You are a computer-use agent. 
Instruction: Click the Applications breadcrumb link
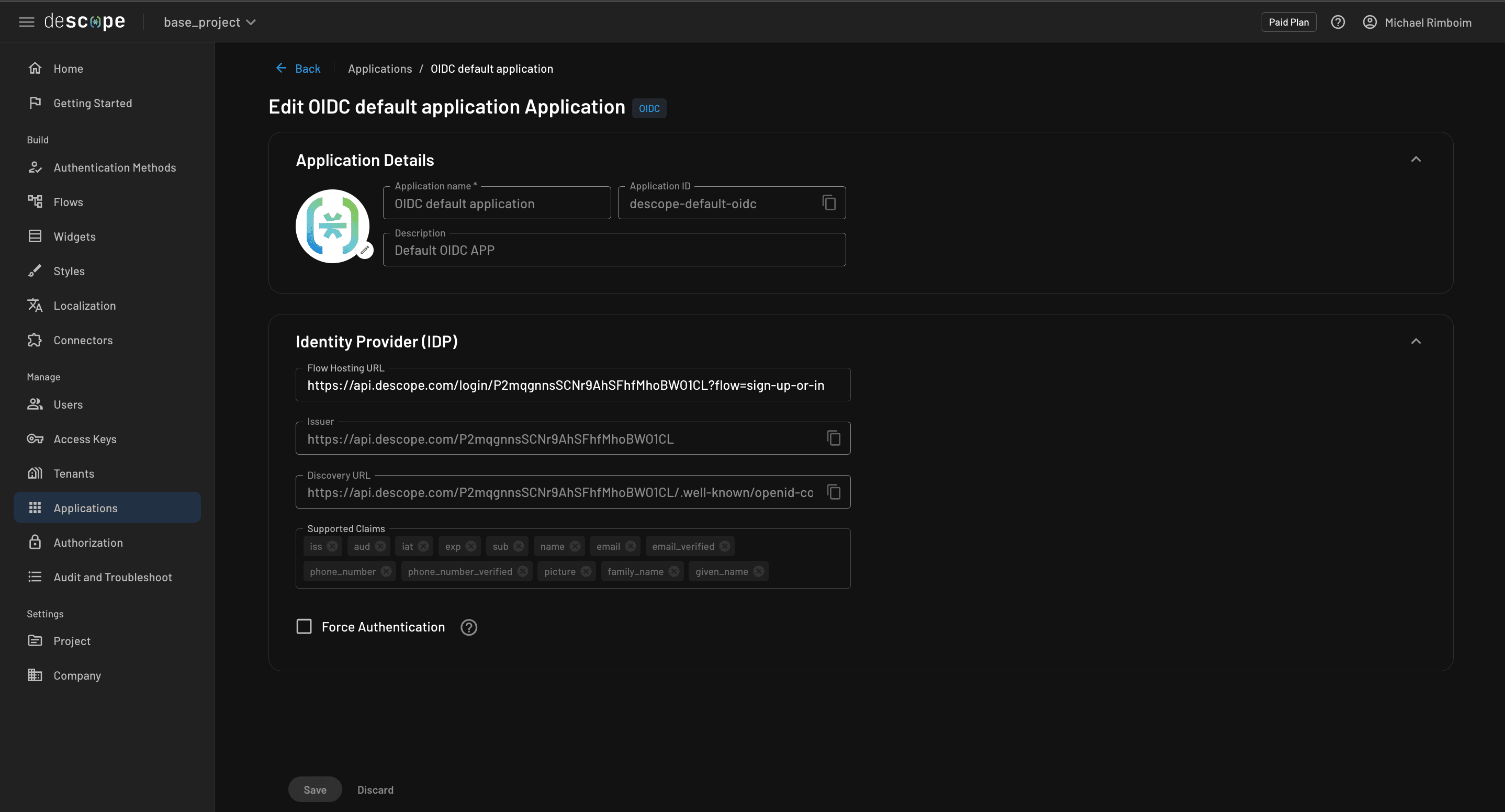[380, 69]
